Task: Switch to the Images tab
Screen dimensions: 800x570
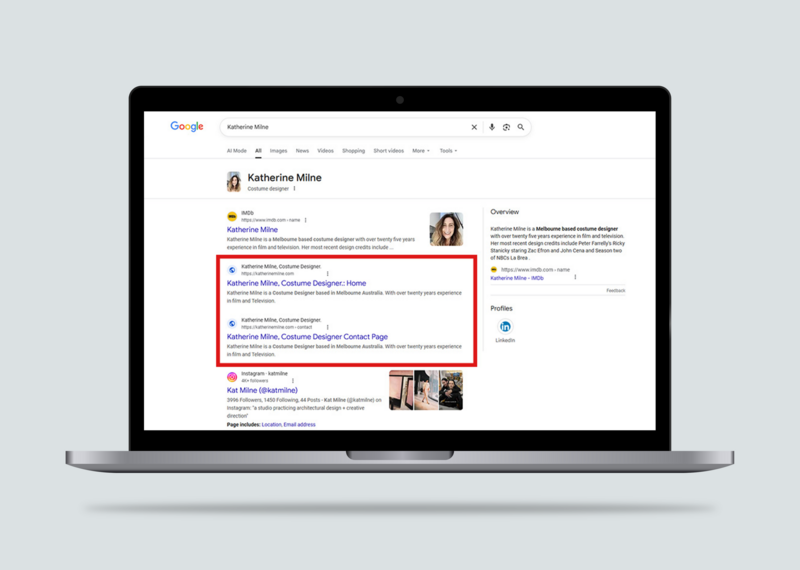Action: tap(278, 151)
